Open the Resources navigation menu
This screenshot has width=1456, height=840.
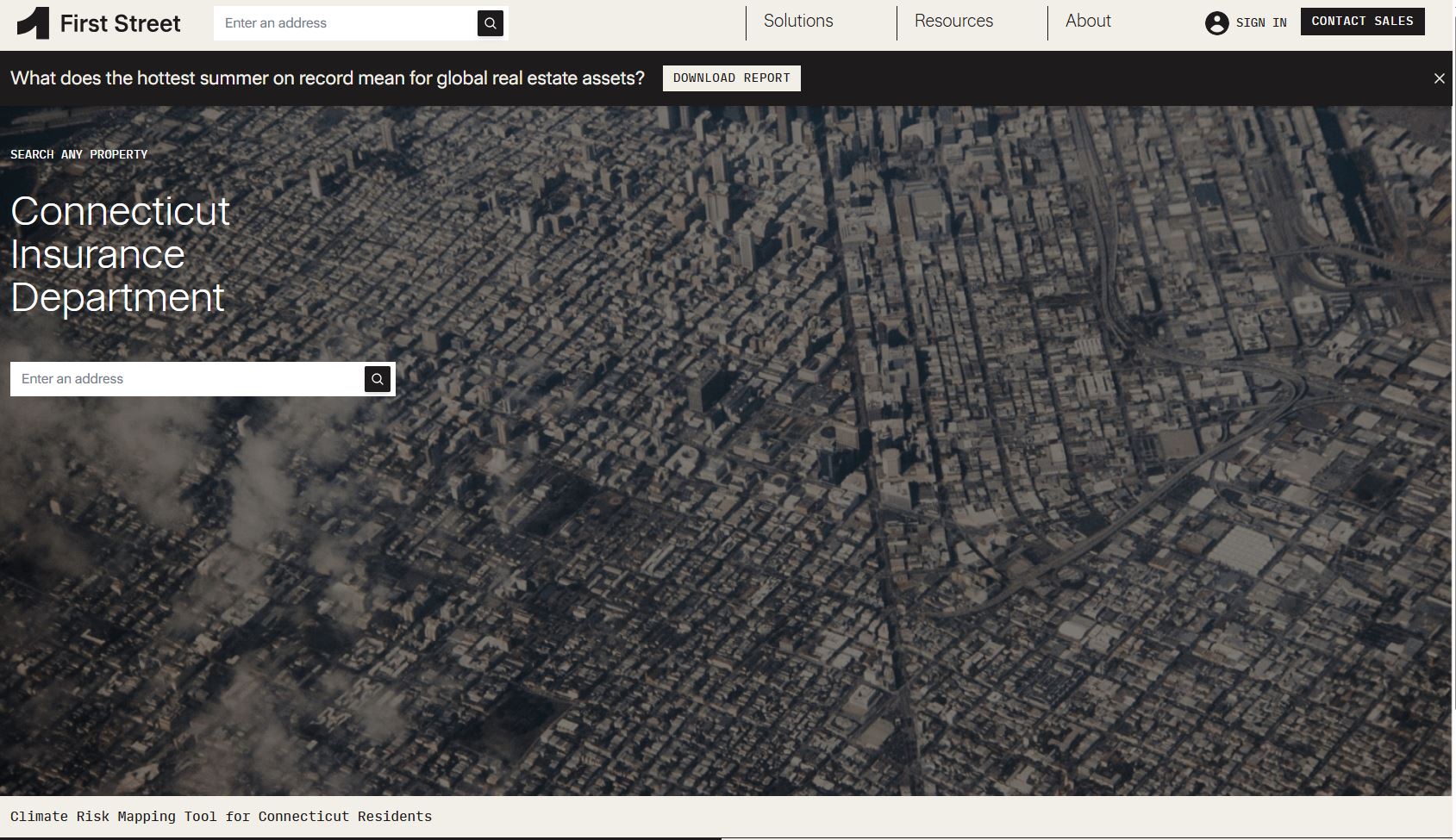[x=953, y=21]
